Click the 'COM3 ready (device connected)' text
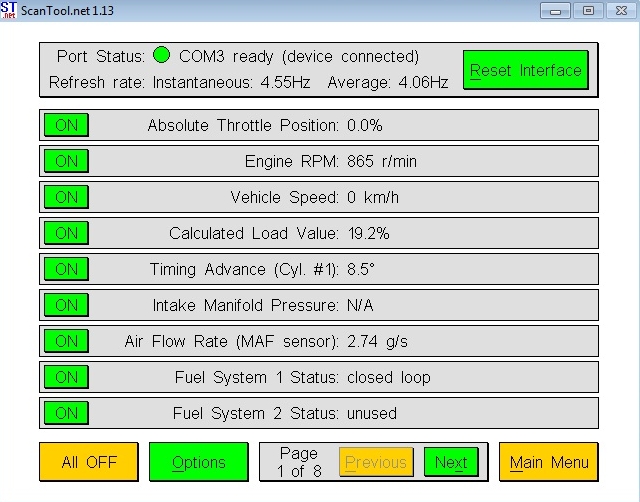 [299, 56]
